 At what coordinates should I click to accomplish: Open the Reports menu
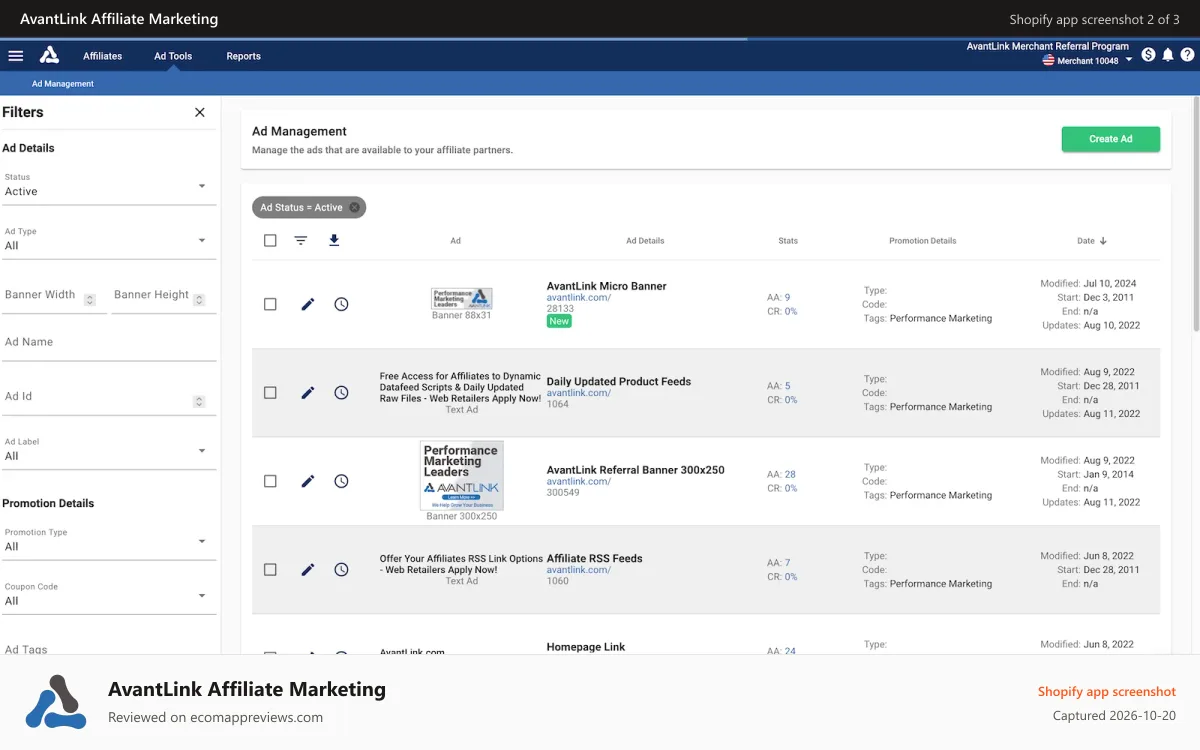pyautogui.click(x=244, y=56)
